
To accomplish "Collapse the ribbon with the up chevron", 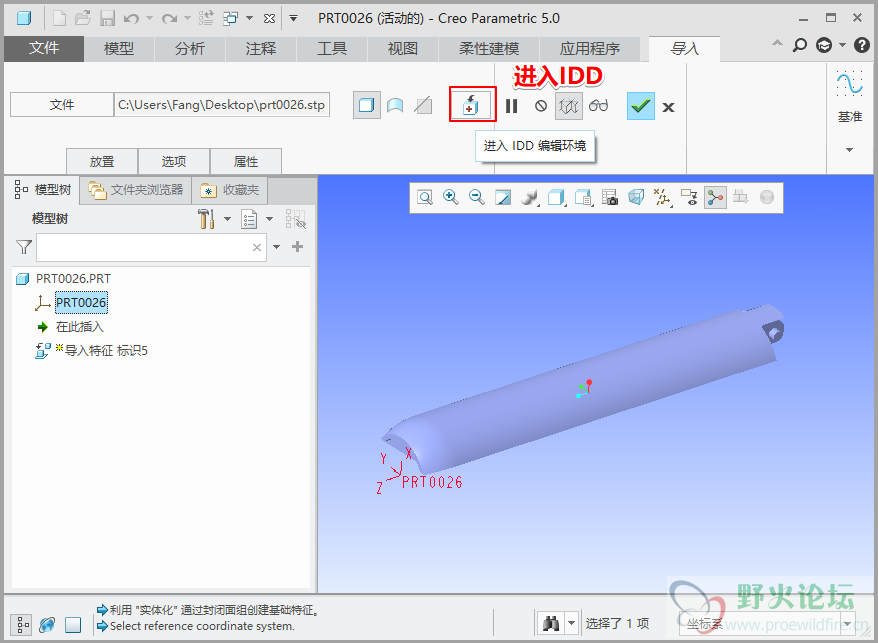I will [777, 43].
